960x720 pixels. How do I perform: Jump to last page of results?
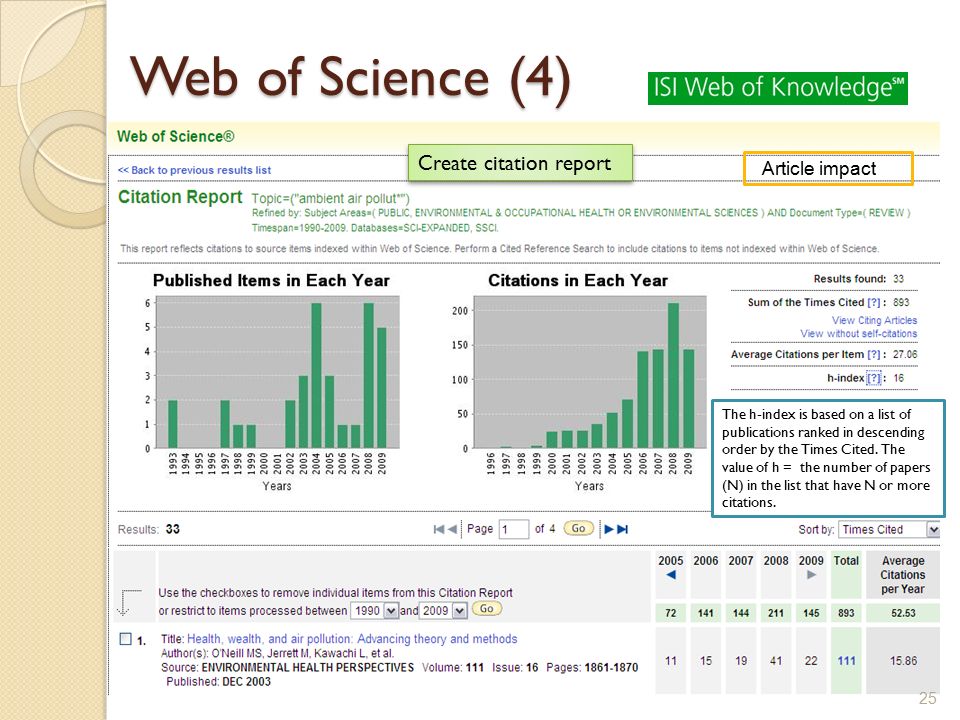tap(623, 530)
